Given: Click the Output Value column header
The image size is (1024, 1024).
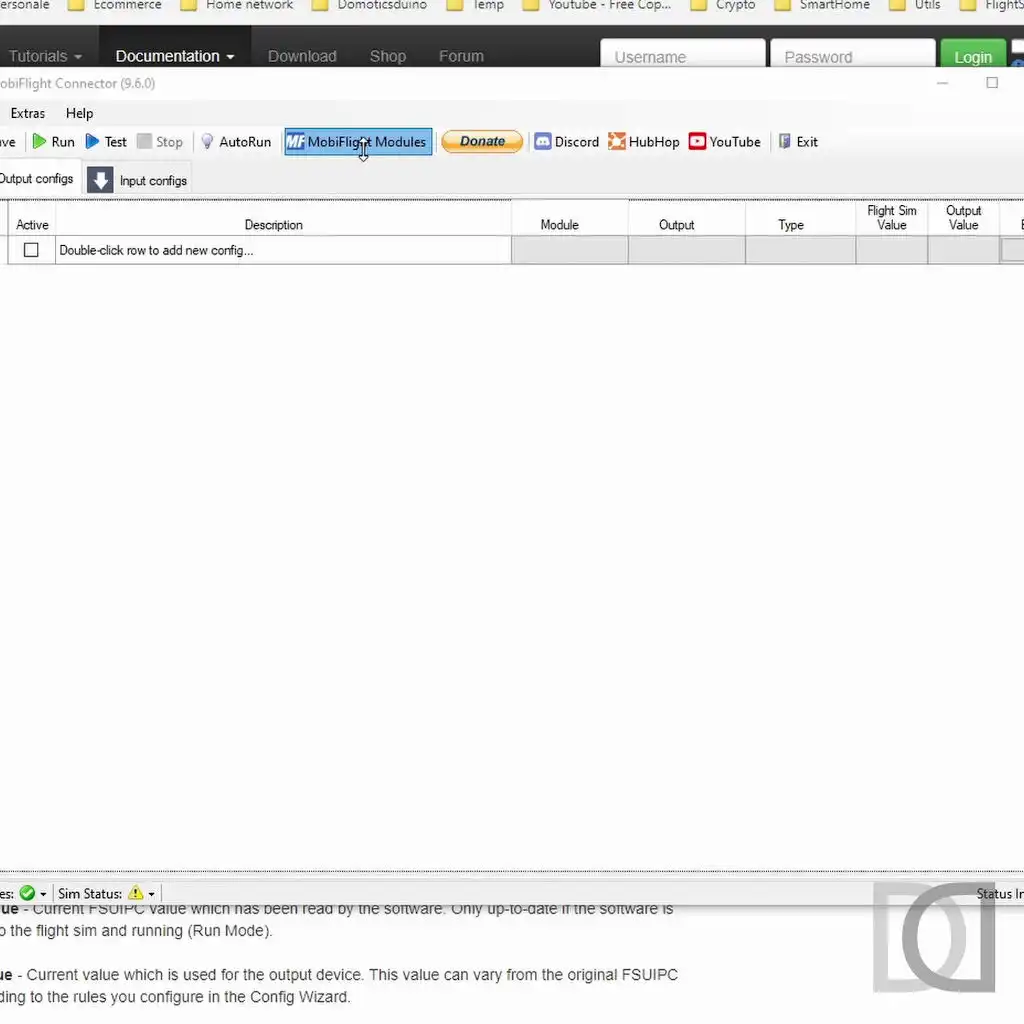Looking at the screenshot, I should point(963,218).
